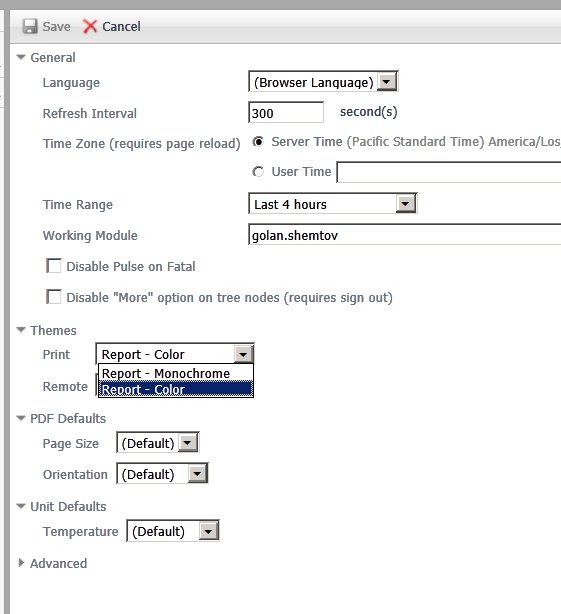Open the Language dropdown

[323, 81]
